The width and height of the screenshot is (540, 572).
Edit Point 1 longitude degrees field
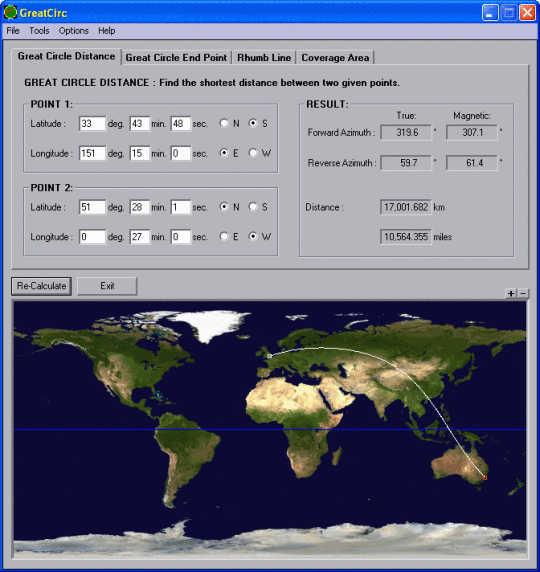(x=92, y=153)
